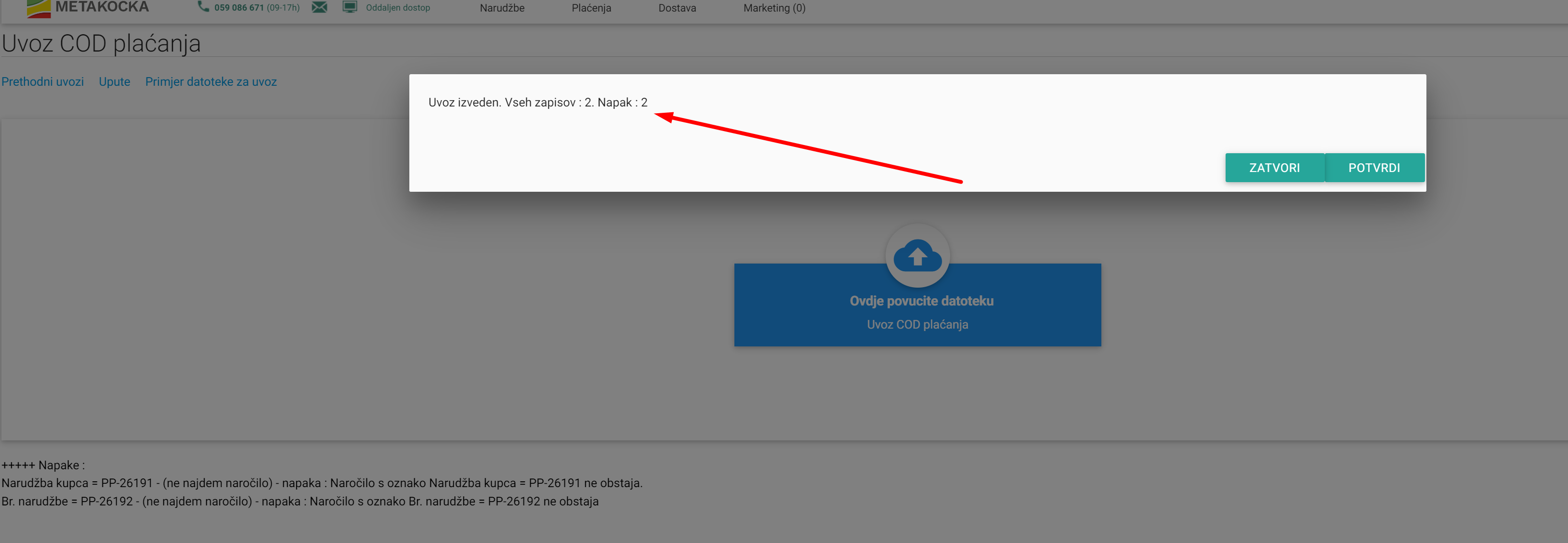Click the cloud upload icon
The height and width of the screenshot is (543, 1568).
917,256
